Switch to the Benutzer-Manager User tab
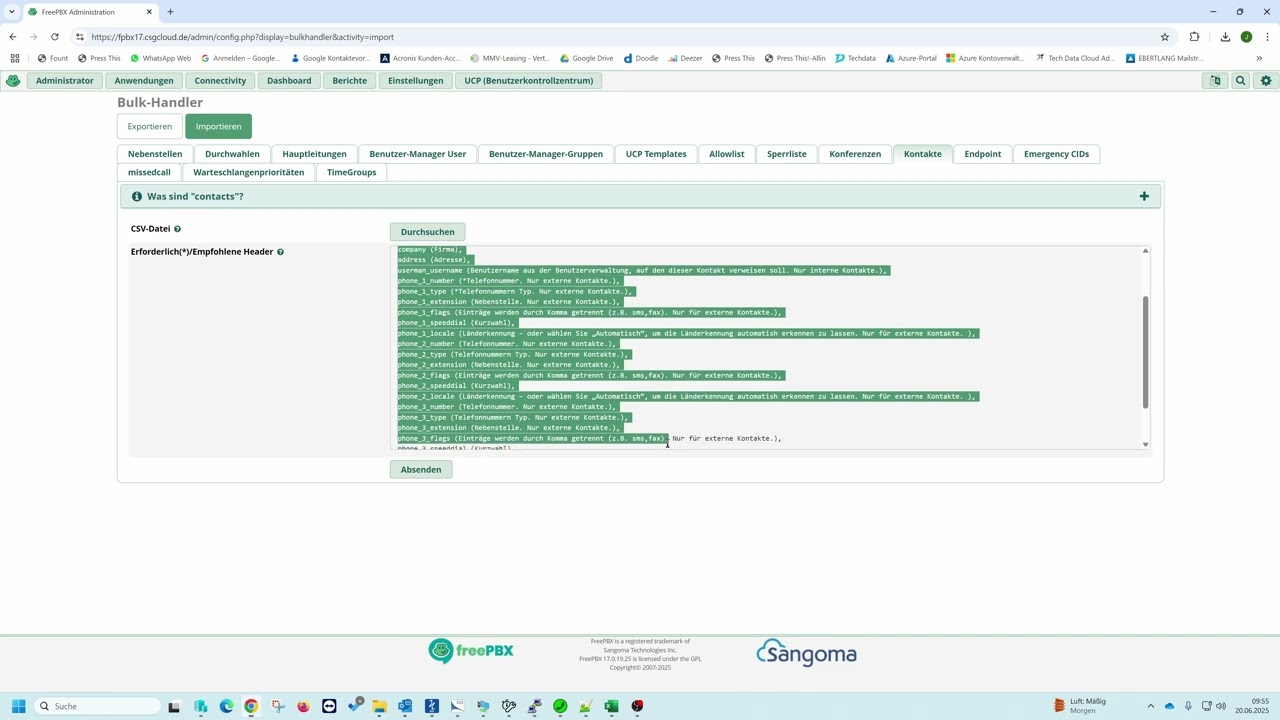The height and width of the screenshot is (720, 1280). (418, 154)
